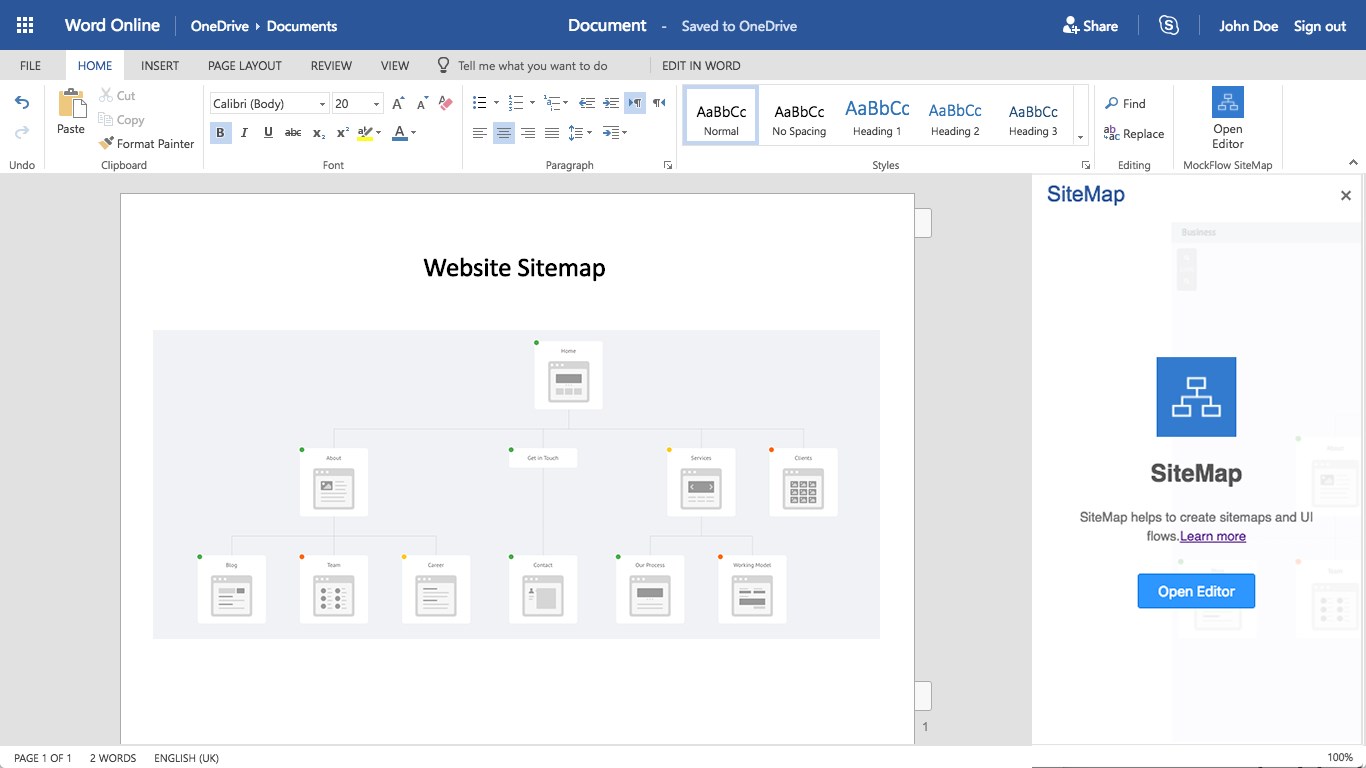Screen dimensions: 1366x768
Task: Open the font size dropdown
Action: (376, 104)
